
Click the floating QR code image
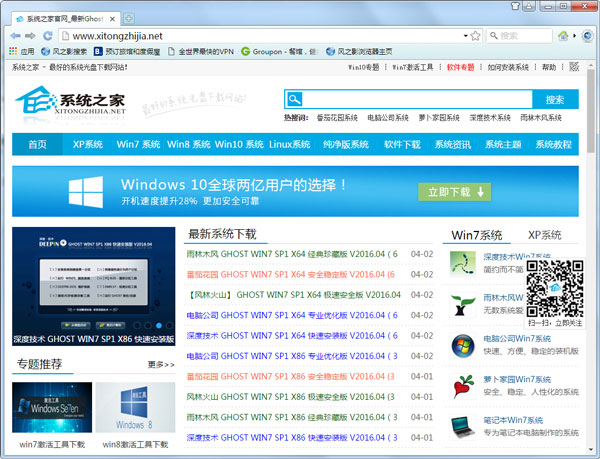555,289
